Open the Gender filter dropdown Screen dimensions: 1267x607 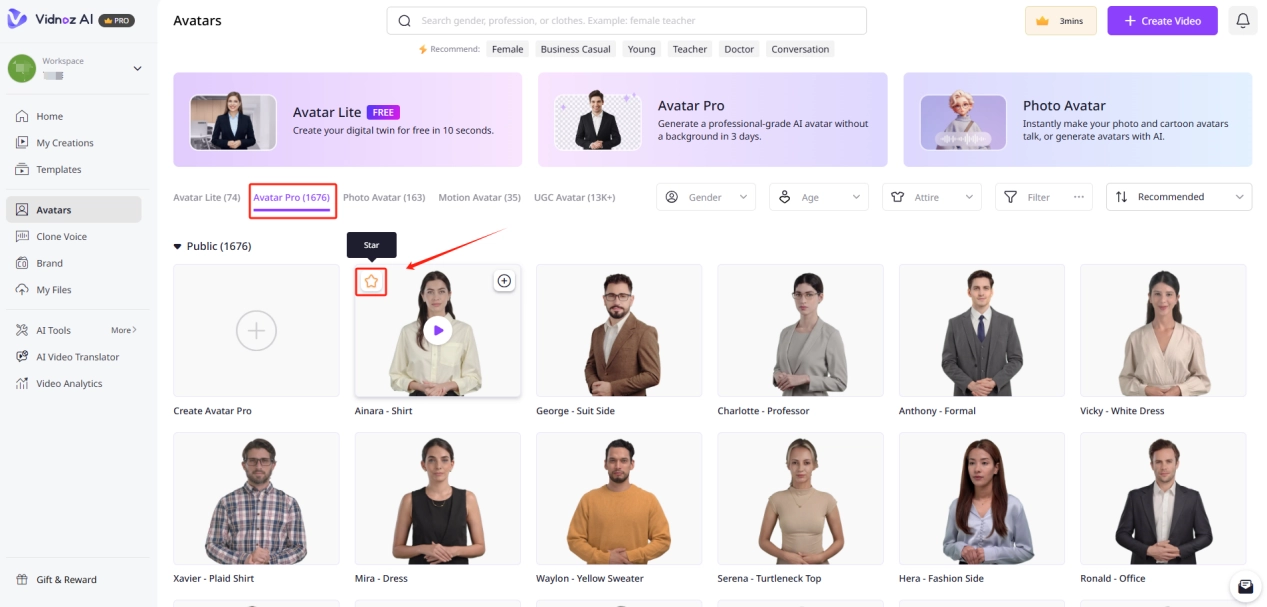tap(706, 197)
